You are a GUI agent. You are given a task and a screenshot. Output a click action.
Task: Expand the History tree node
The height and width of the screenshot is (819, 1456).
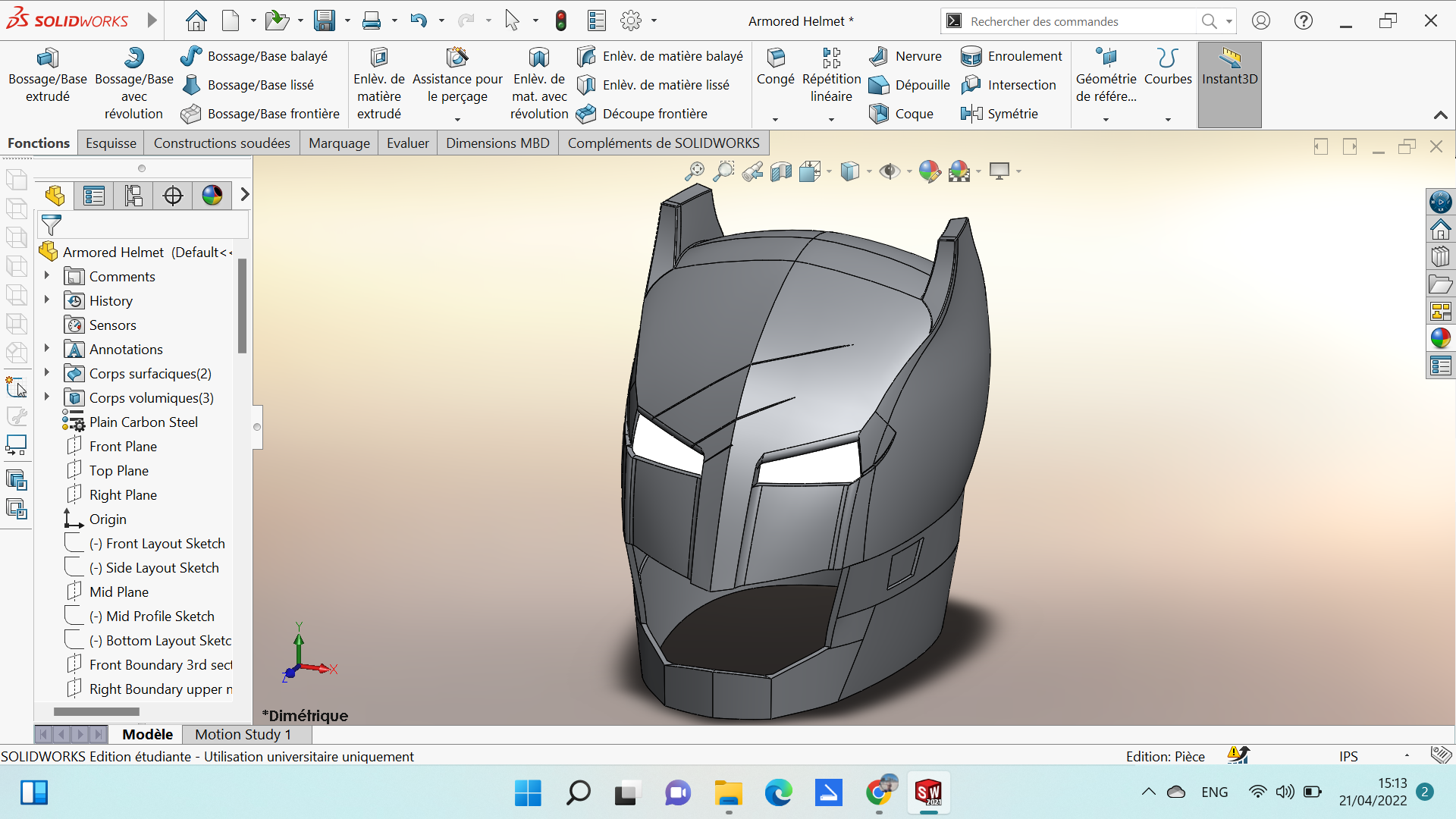47,300
